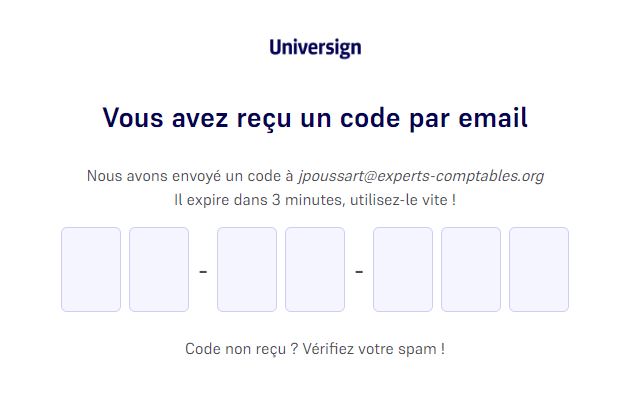The image size is (635, 402).
Task: Click the first dash separator between code boxes
Action: pyautogui.click(x=203, y=271)
